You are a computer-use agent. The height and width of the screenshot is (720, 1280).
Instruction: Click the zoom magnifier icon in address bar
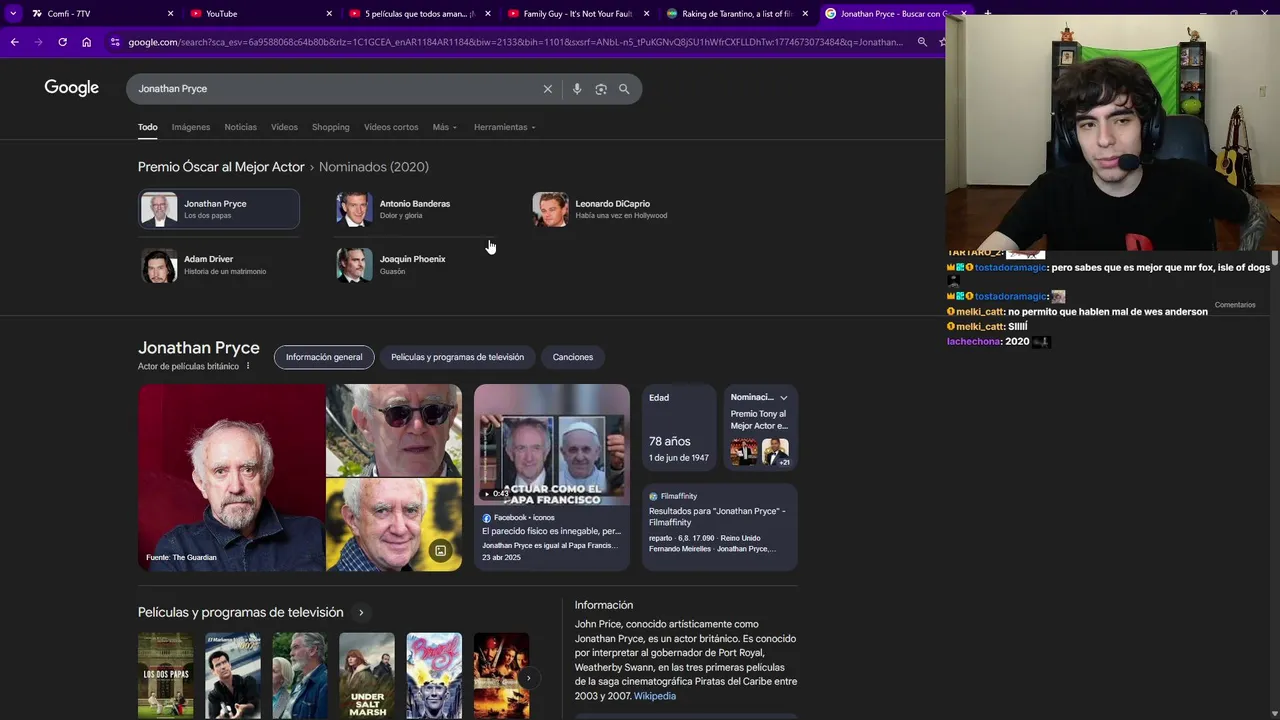[x=922, y=42]
